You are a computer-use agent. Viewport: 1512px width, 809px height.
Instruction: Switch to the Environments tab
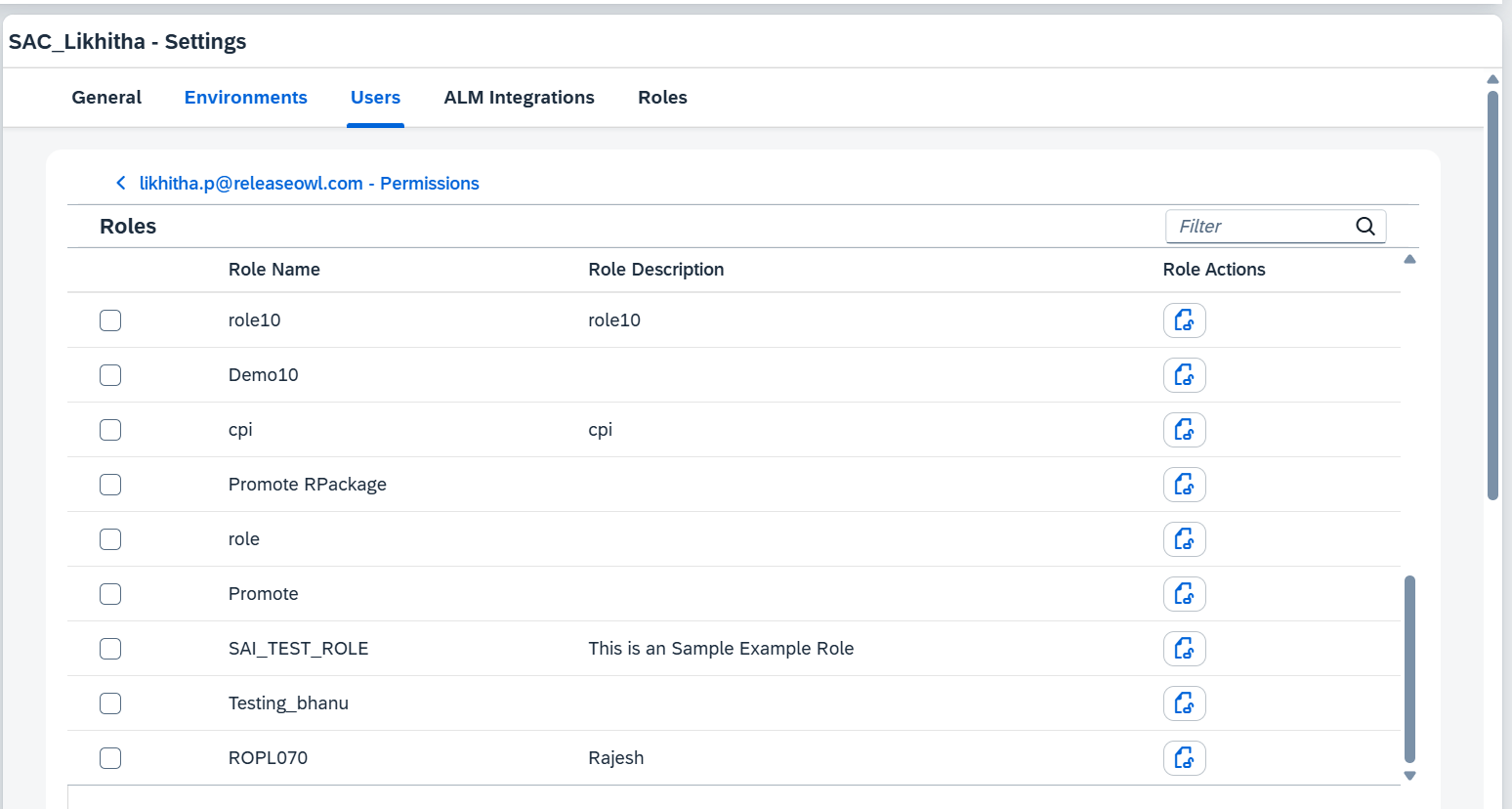point(245,98)
